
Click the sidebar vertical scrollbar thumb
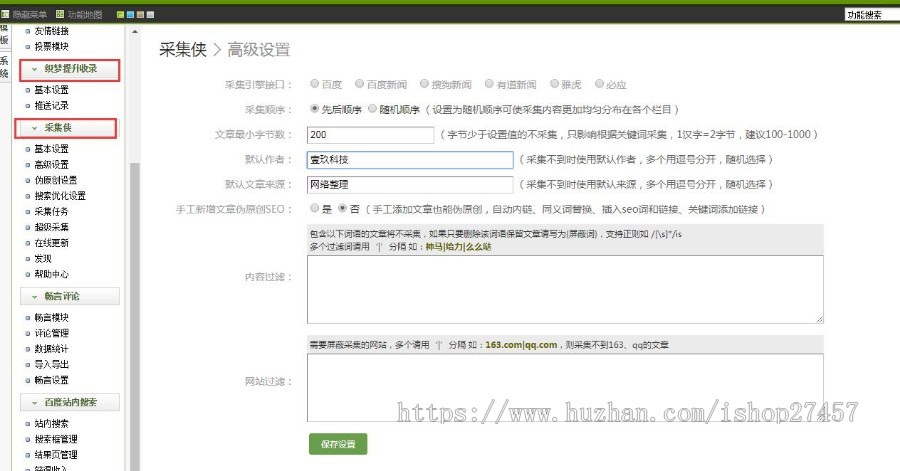coord(135,316)
